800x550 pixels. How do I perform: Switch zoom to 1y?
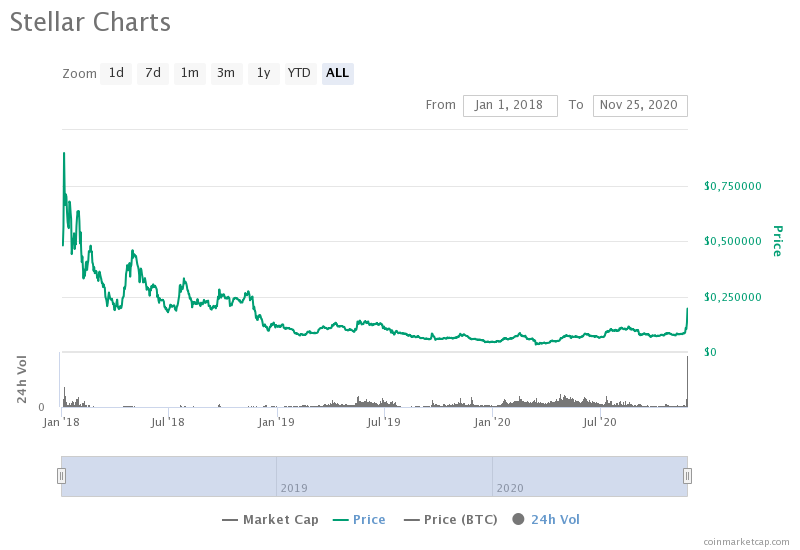(264, 73)
